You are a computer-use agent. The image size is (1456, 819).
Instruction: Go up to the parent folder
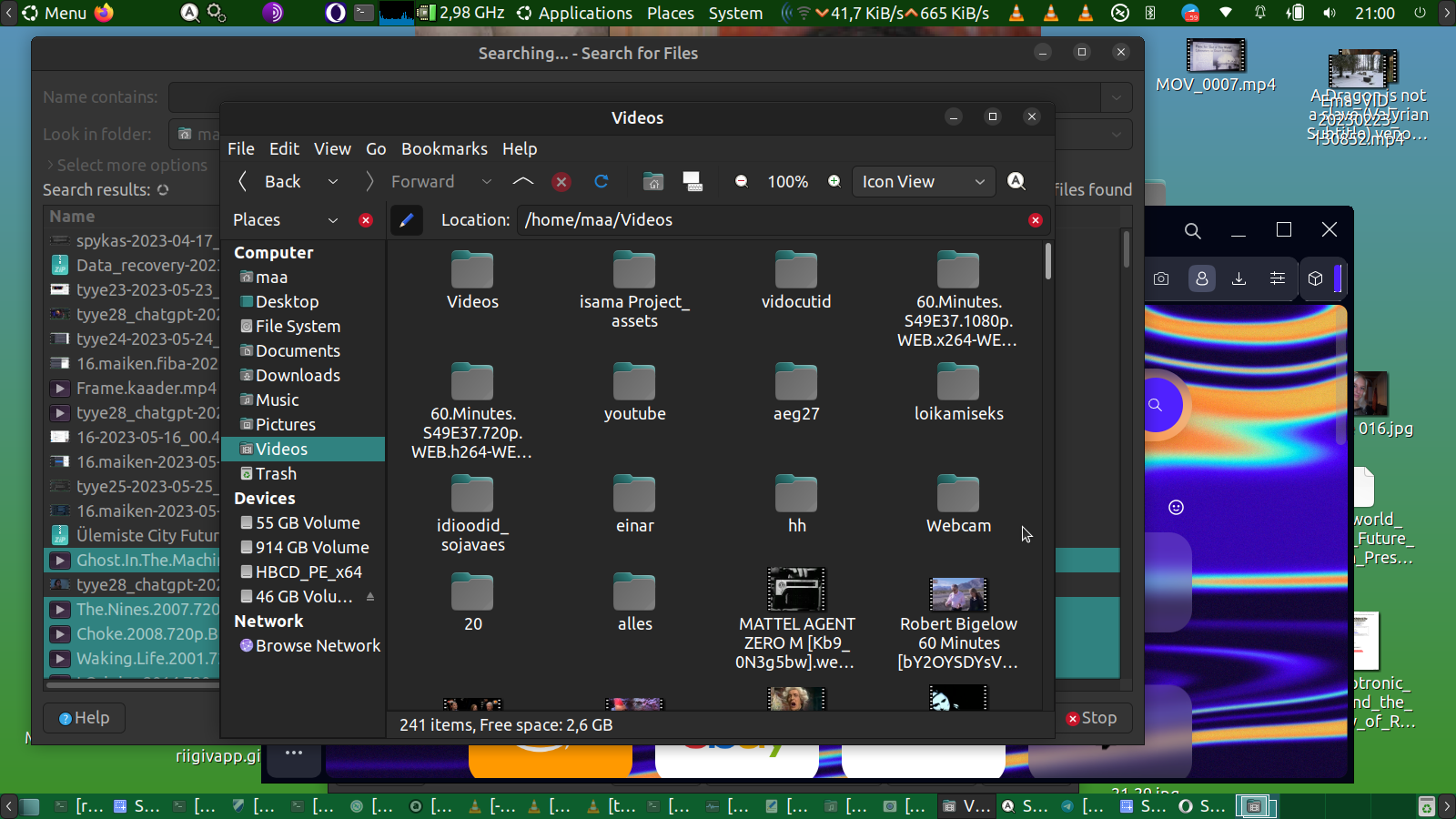pyautogui.click(x=523, y=182)
